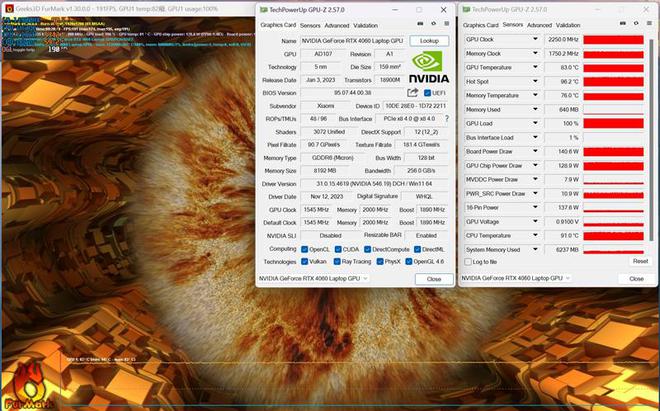Toggle the Ray Tracing checkbox
The height and width of the screenshot is (411, 660).
pos(337,262)
